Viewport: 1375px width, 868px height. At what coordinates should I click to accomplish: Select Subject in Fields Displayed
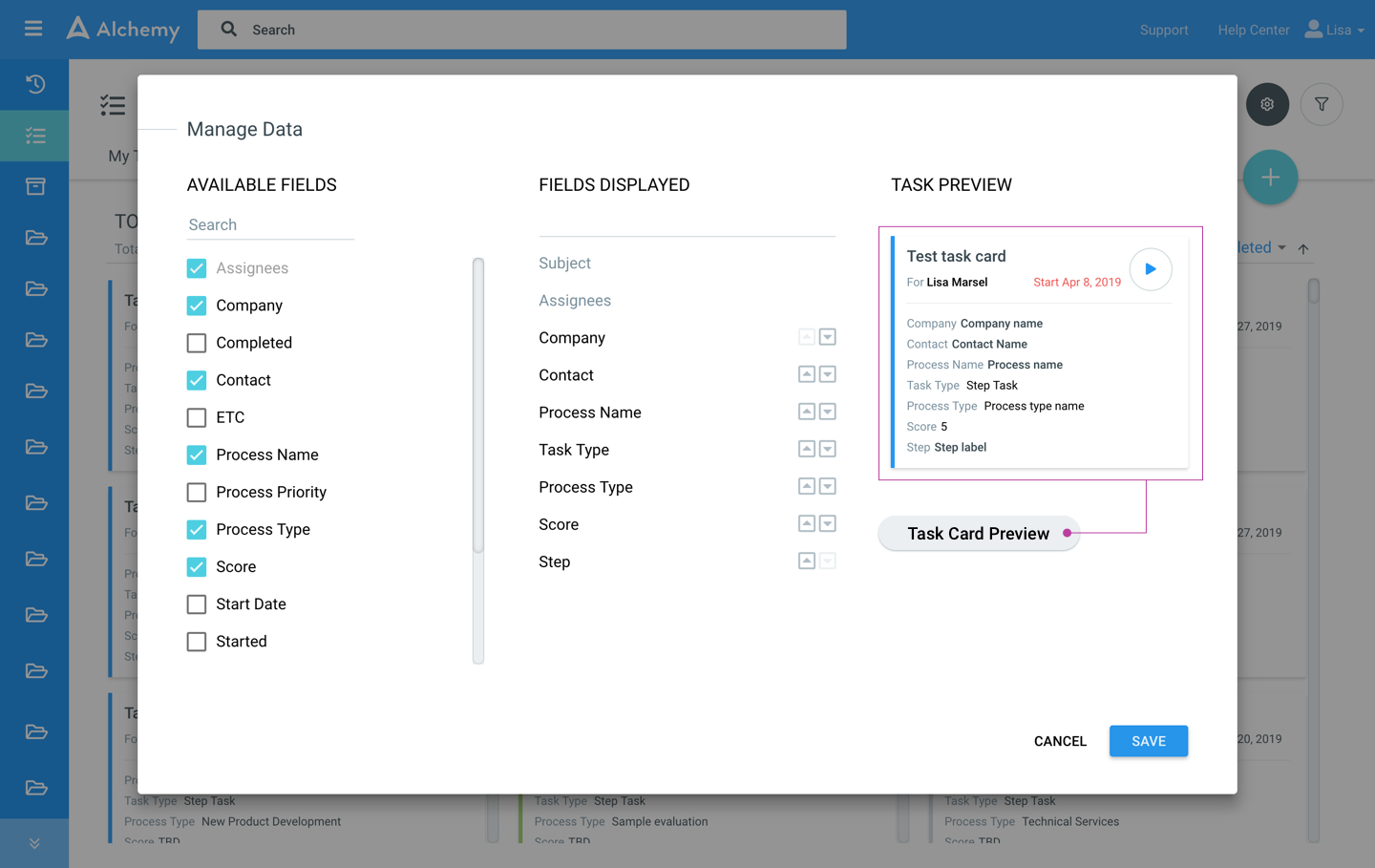click(x=564, y=263)
